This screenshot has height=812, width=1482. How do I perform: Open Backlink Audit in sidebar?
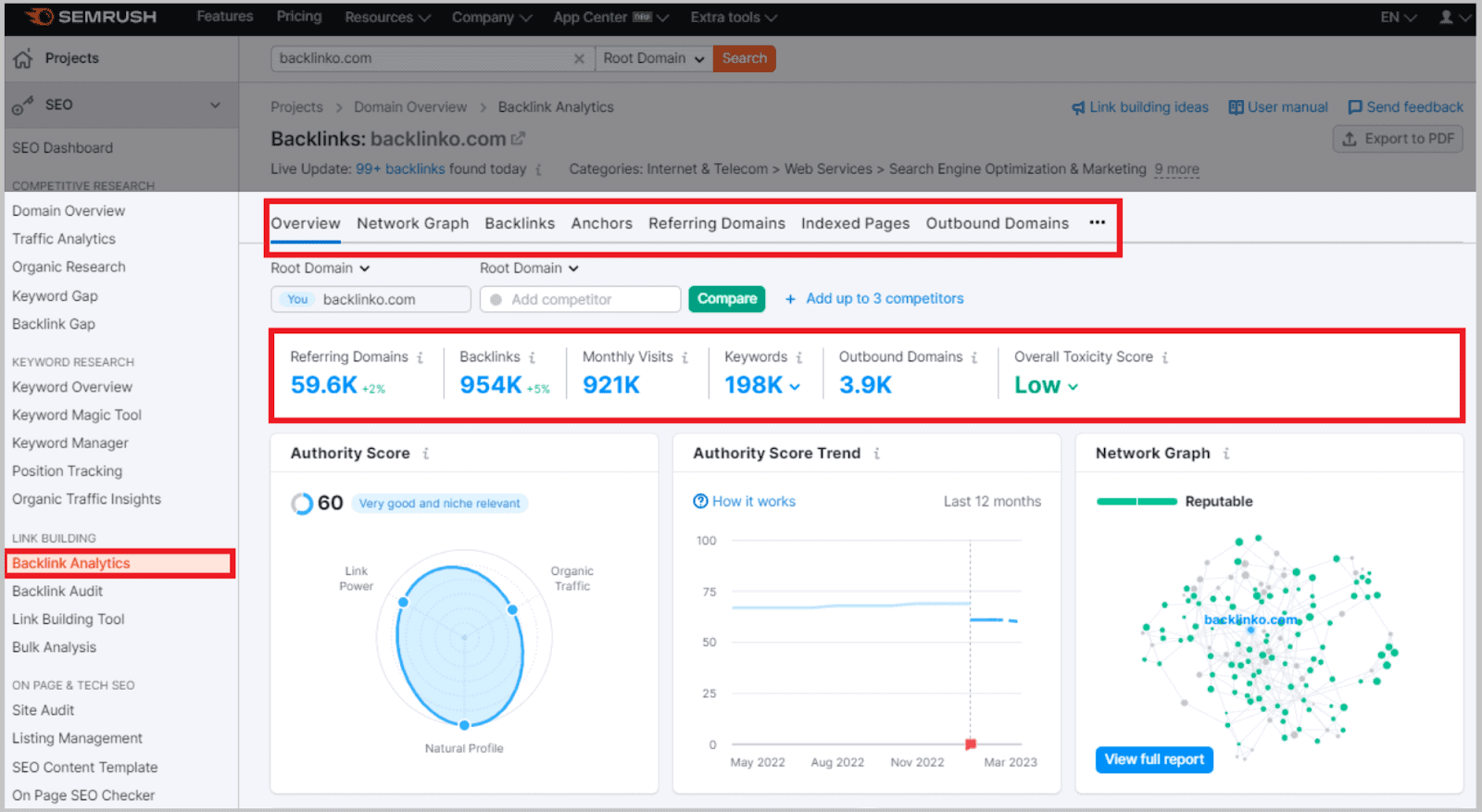tap(57, 592)
